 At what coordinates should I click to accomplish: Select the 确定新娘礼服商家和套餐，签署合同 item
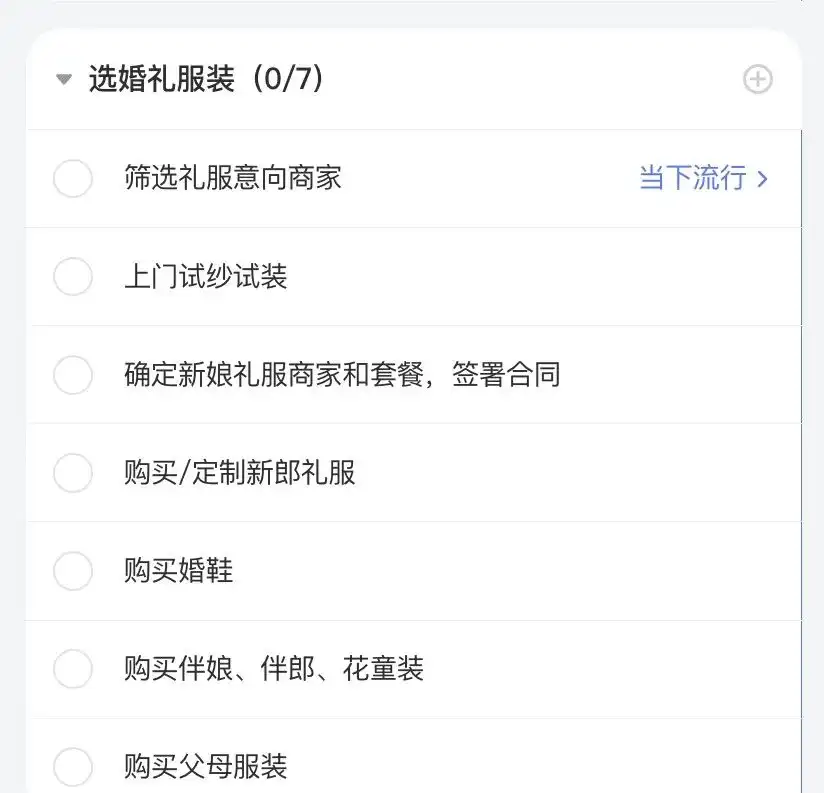click(x=342, y=375)
